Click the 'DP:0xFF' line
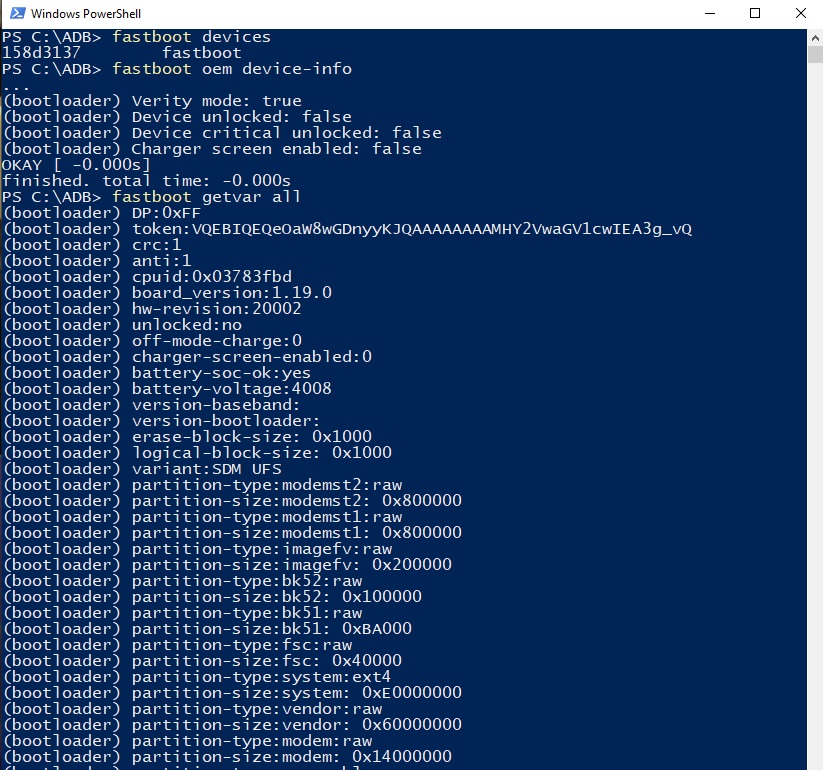Viewport: 823px width, 770px height. (x=102, y=213)
